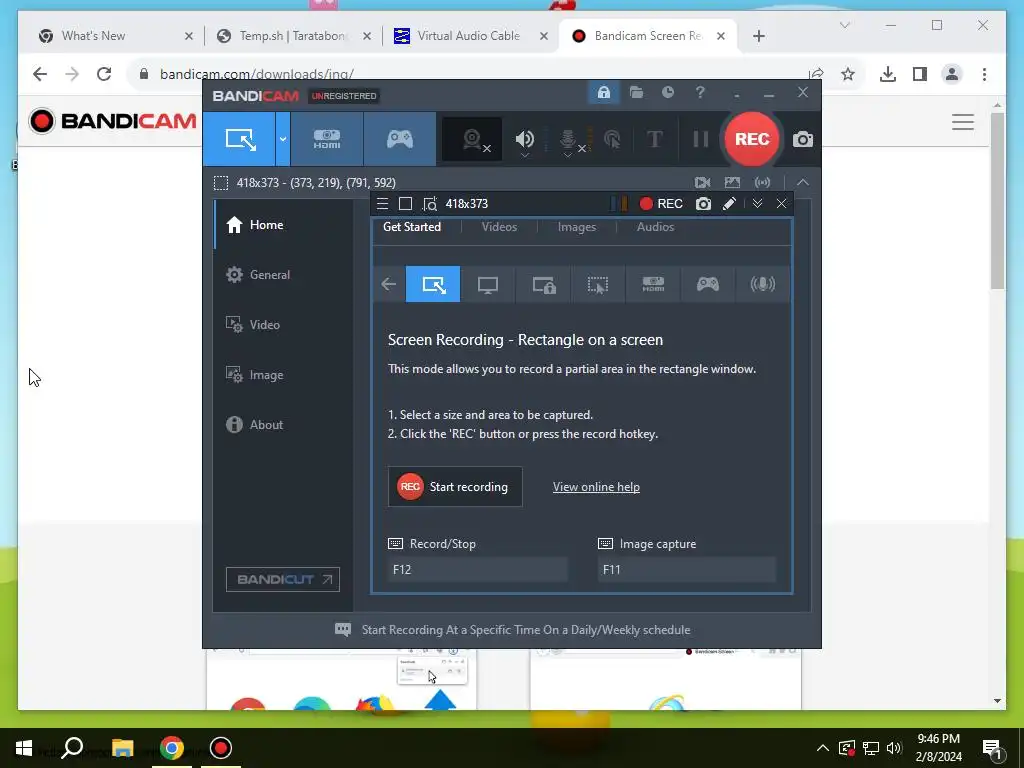Toggle webcam overlay in top toolbar

pos(472,139)
